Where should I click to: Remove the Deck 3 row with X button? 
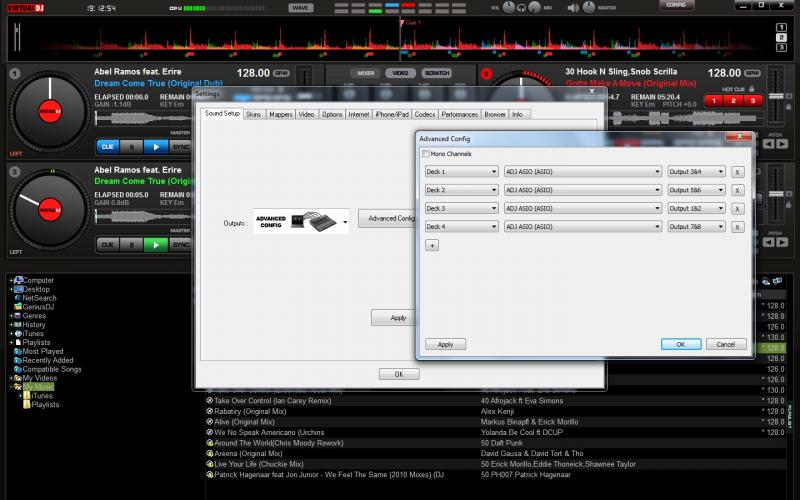click(x=737, y=209)
